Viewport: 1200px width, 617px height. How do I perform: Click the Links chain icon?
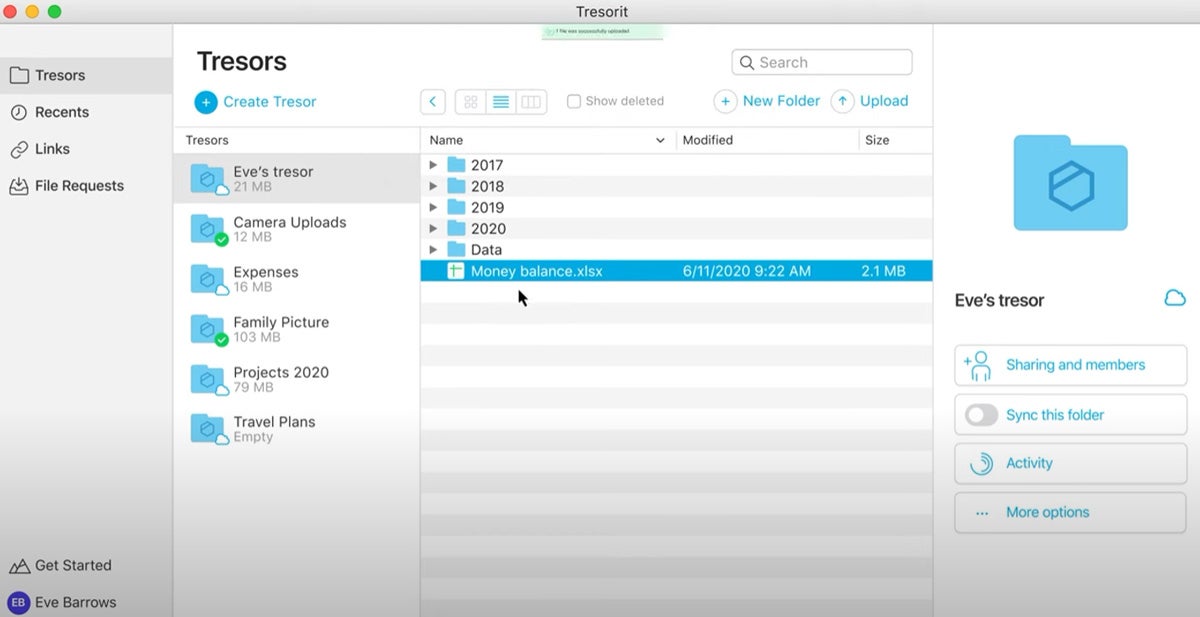pyautogui.click(x=19, y=149)
